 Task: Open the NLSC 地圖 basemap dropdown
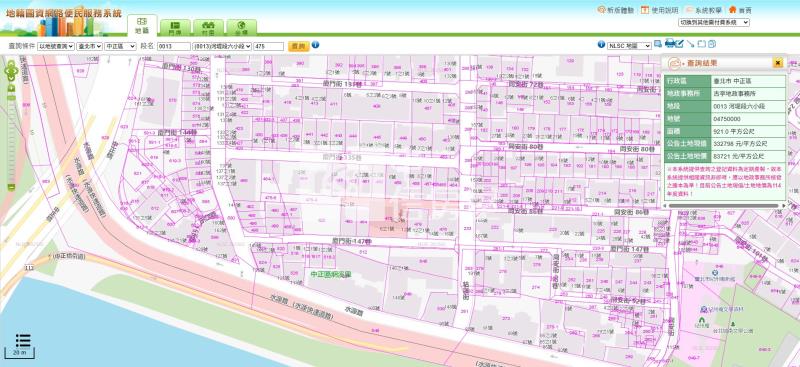630,45
